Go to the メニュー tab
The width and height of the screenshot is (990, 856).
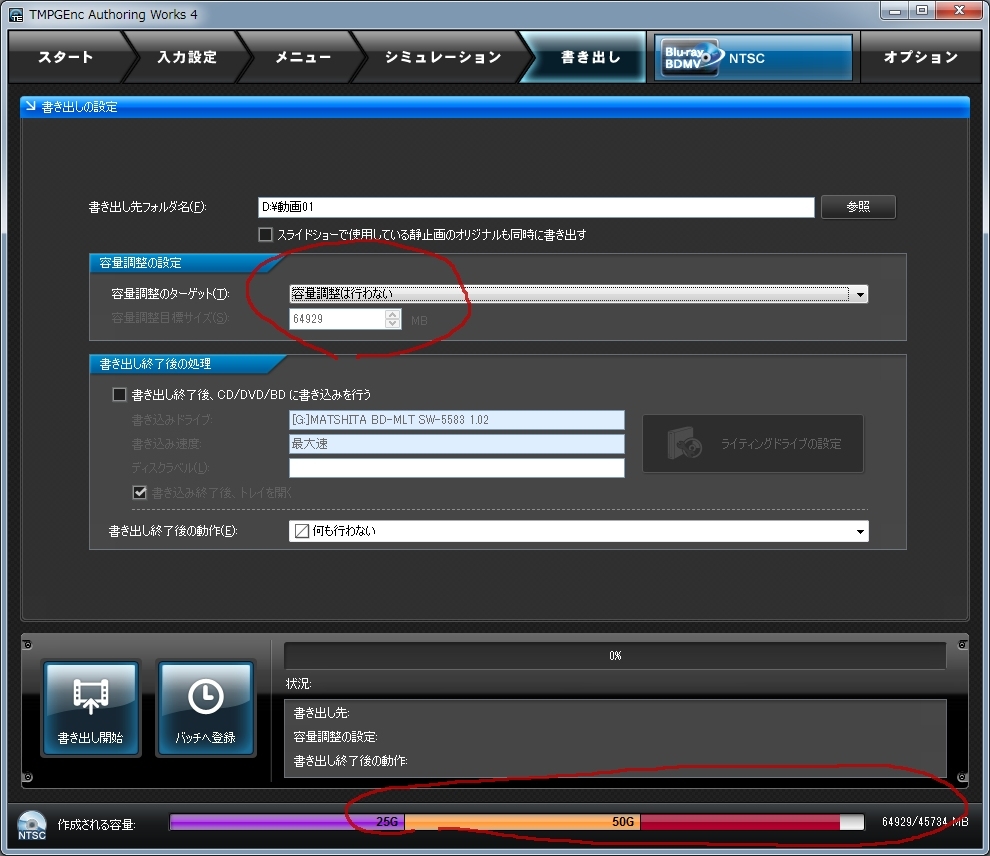coord(303,57)
